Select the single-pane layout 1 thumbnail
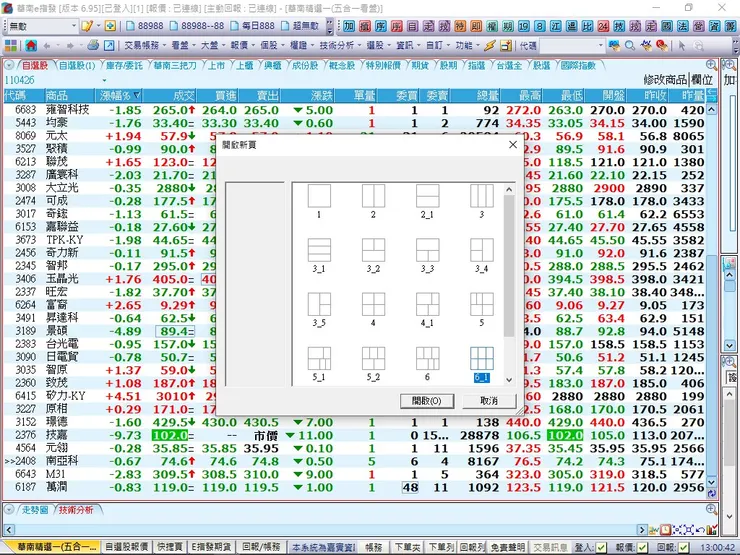The height and width of the screenshot is (555, 740). click(319, 196)
